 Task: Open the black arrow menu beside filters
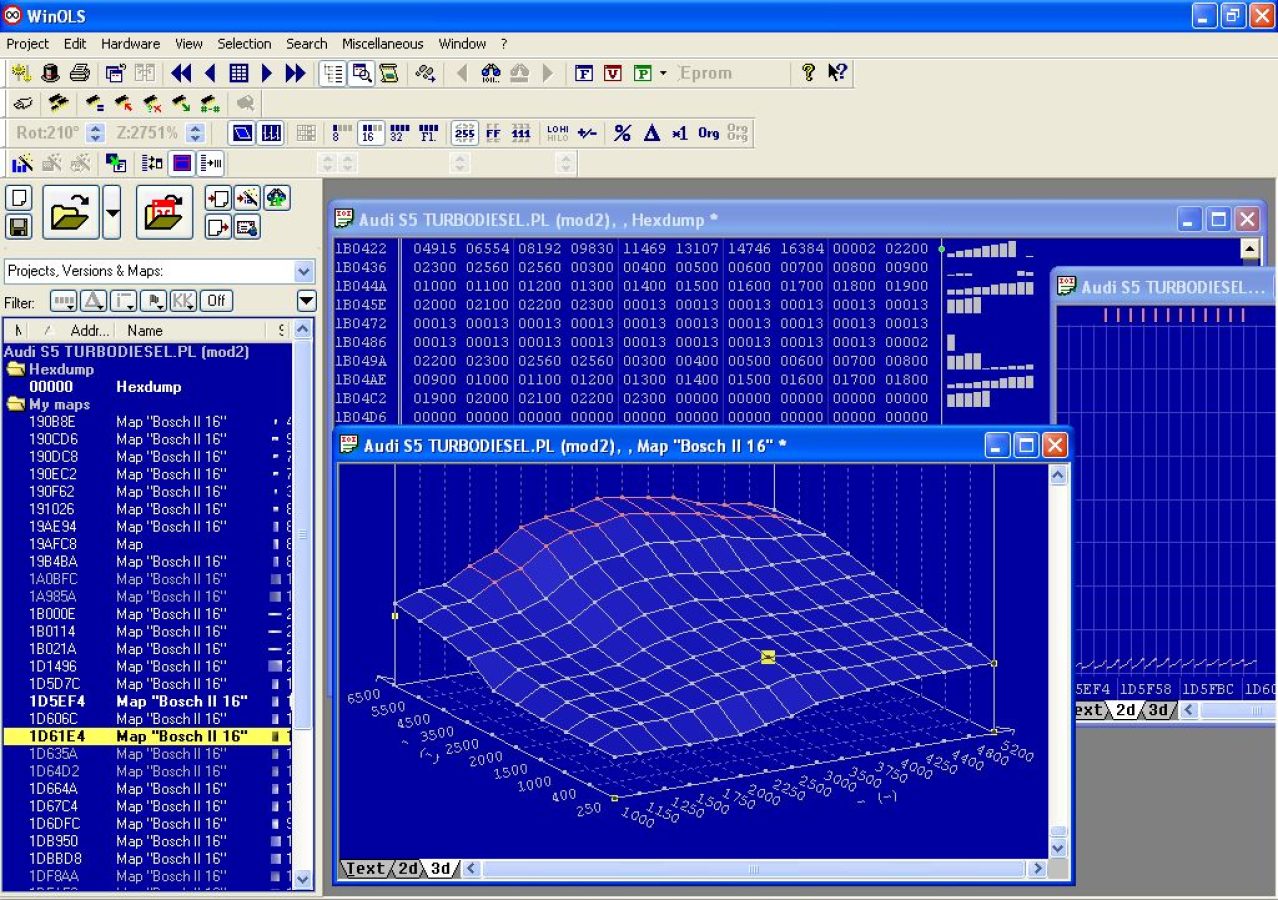306,301
